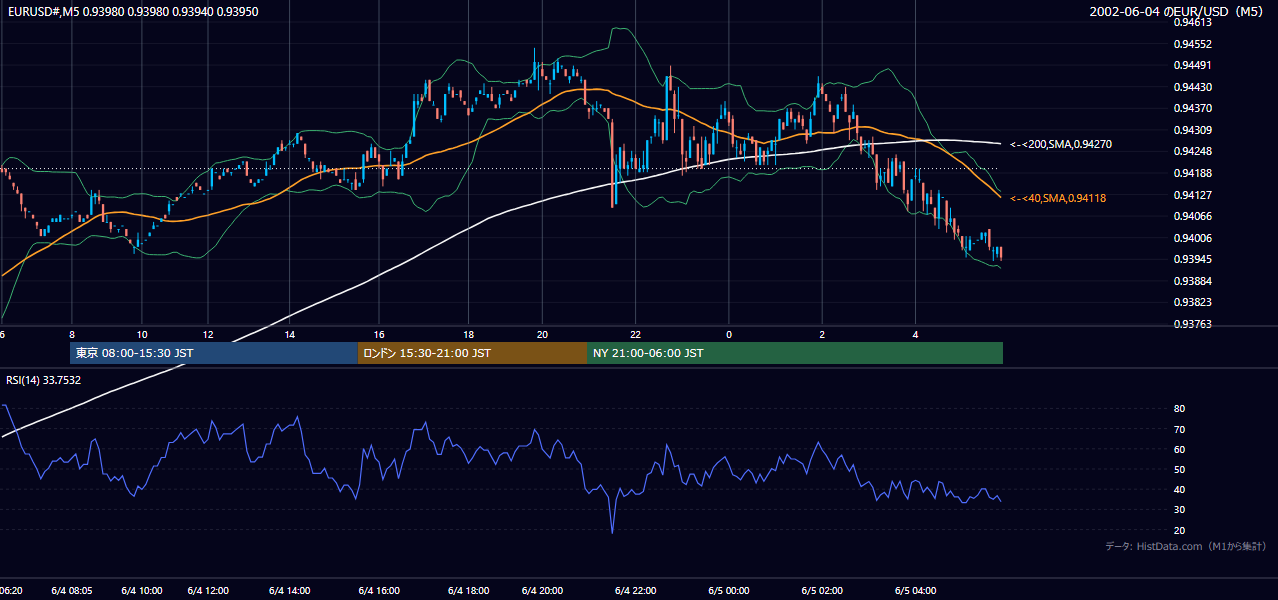Viewport: 1278px width, 600px height.
Task: Select the NY 21:00-06:00 JST session bar
Action: (795, 353)
